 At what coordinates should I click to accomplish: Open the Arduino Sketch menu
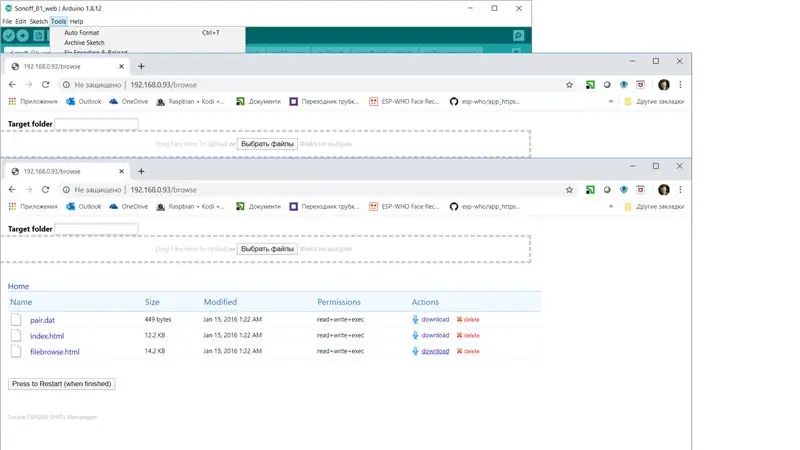[38, 21]
